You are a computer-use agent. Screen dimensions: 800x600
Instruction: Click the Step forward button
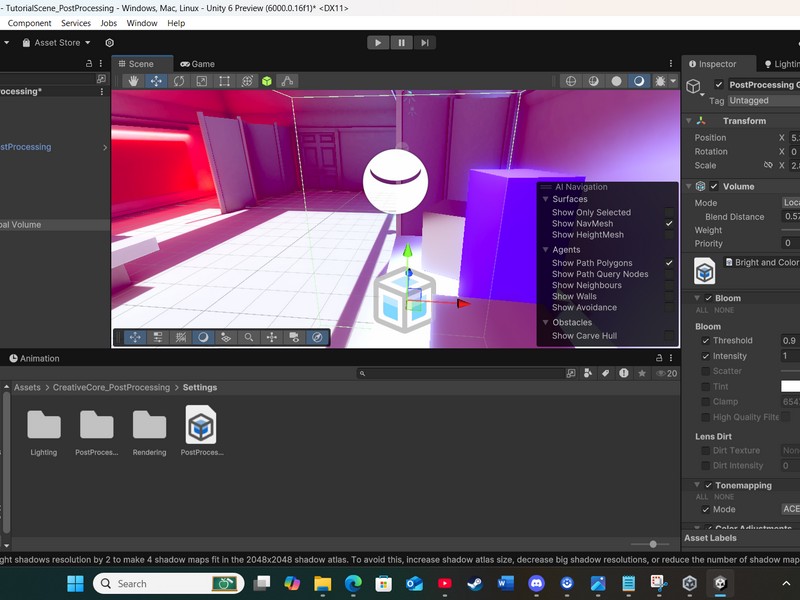coord(426,42)
